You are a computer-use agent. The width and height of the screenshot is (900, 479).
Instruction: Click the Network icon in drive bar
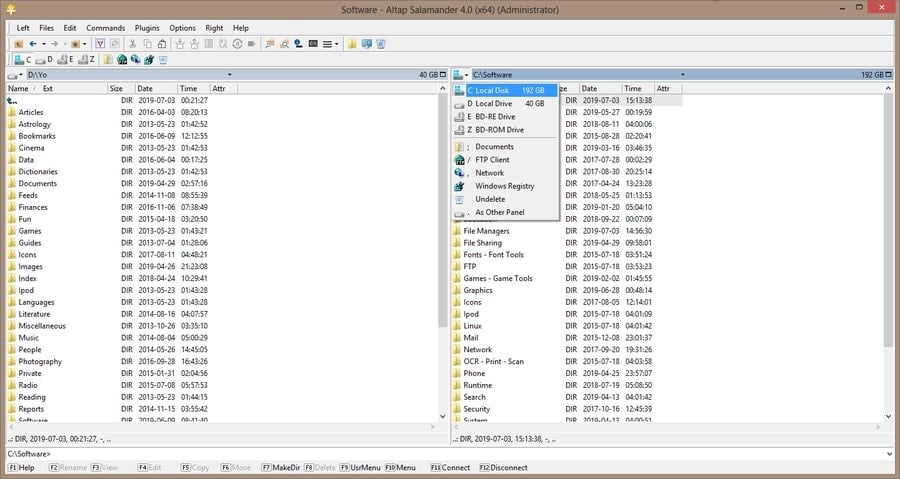(x=135, y=60)
